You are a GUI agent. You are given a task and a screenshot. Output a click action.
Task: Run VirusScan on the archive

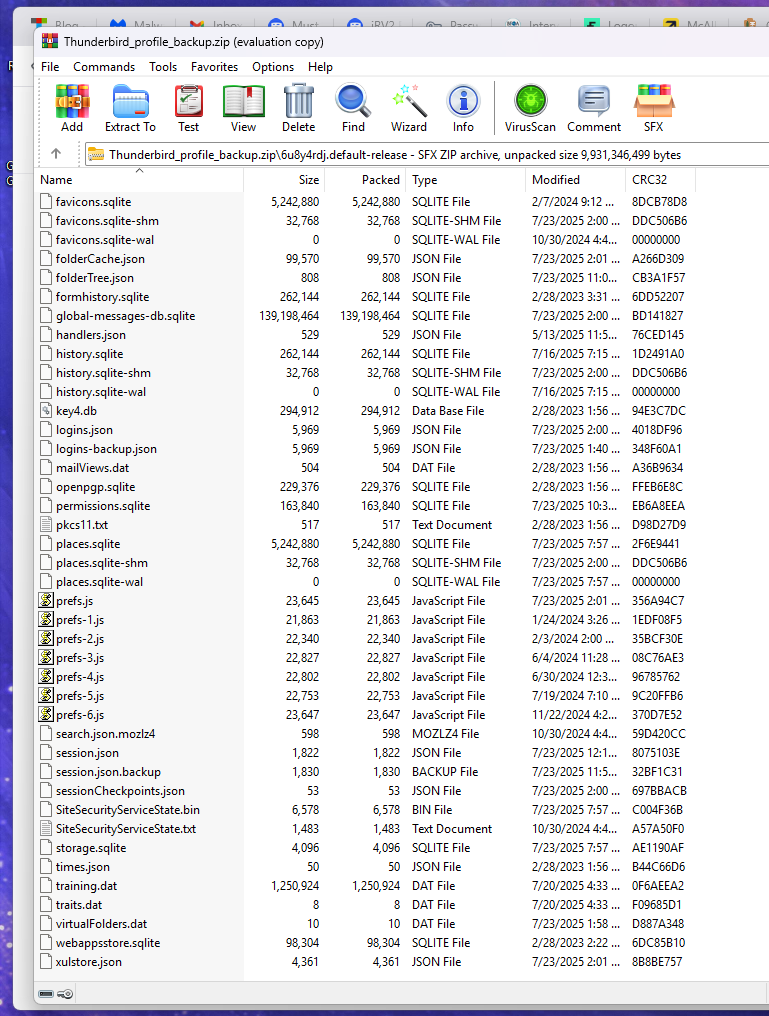click(531, 108)
